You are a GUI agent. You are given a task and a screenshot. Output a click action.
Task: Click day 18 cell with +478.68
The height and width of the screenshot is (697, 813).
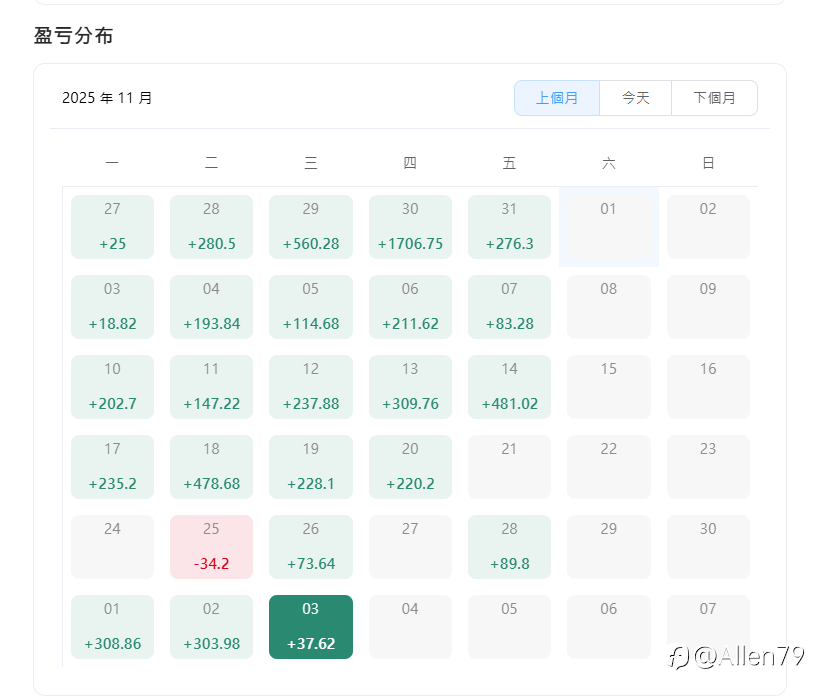click(212, 467)
